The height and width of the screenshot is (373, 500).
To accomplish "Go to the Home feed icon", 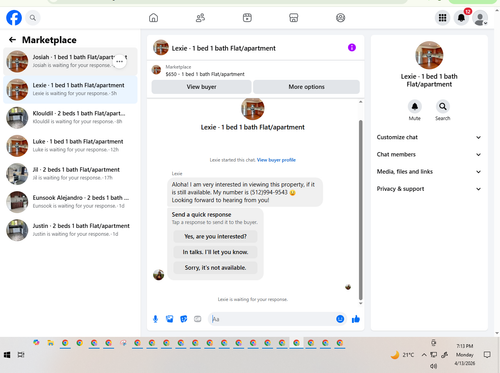I will pyautogui.click(x=153, y=18).
